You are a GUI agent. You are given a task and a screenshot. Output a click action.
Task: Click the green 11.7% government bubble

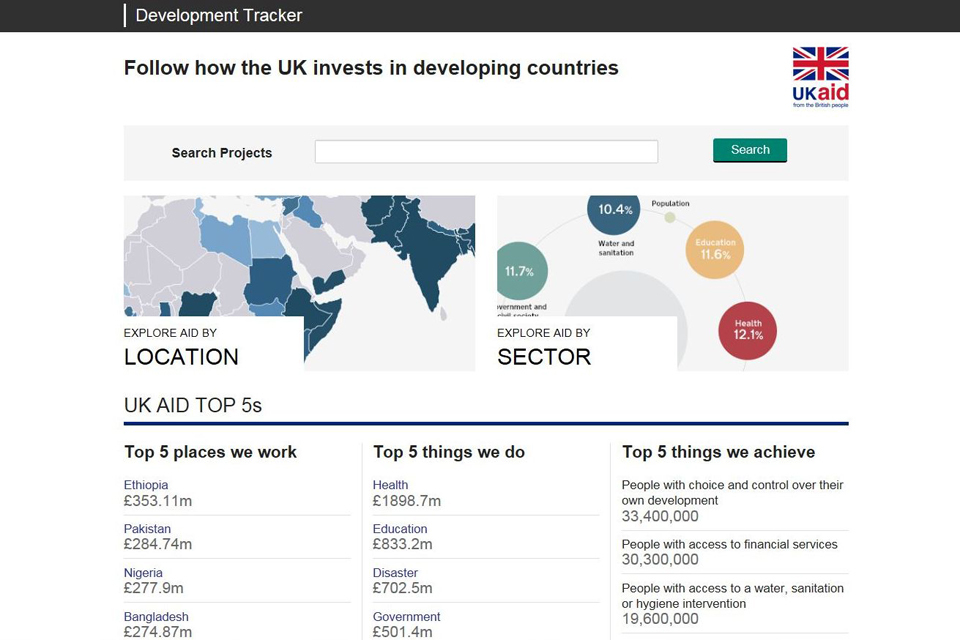click(518, 271)
